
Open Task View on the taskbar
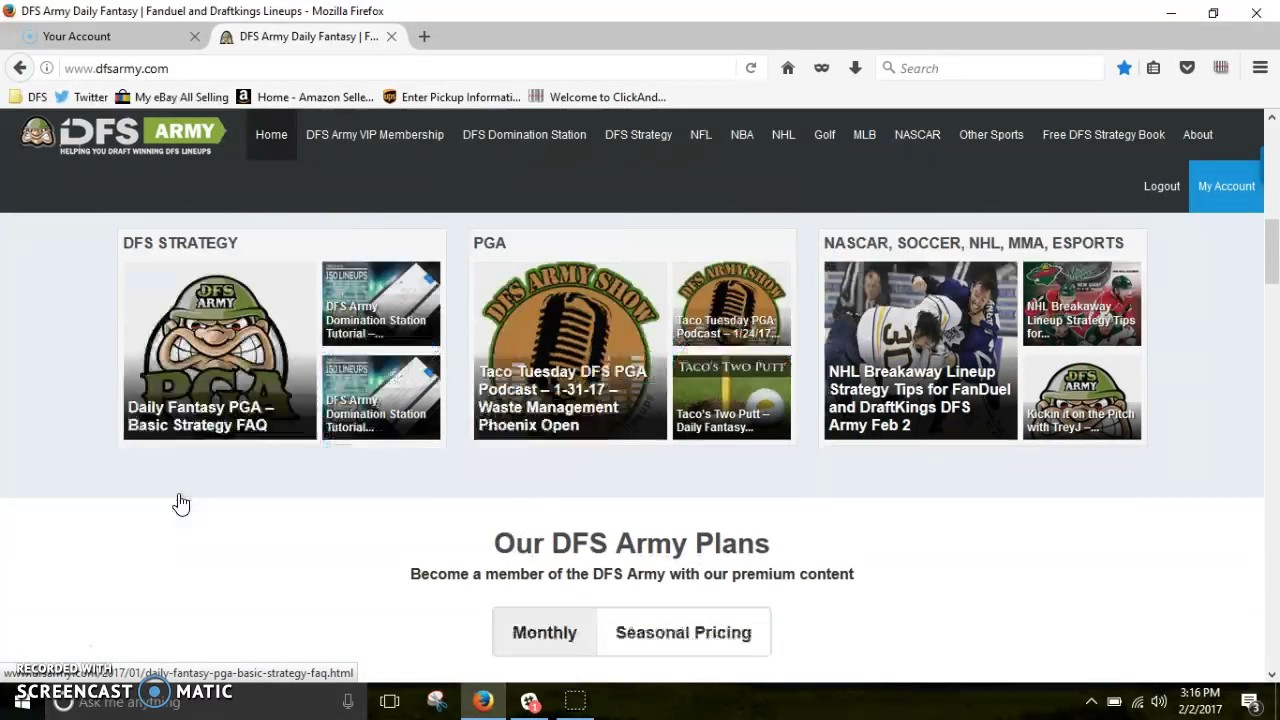390,701
